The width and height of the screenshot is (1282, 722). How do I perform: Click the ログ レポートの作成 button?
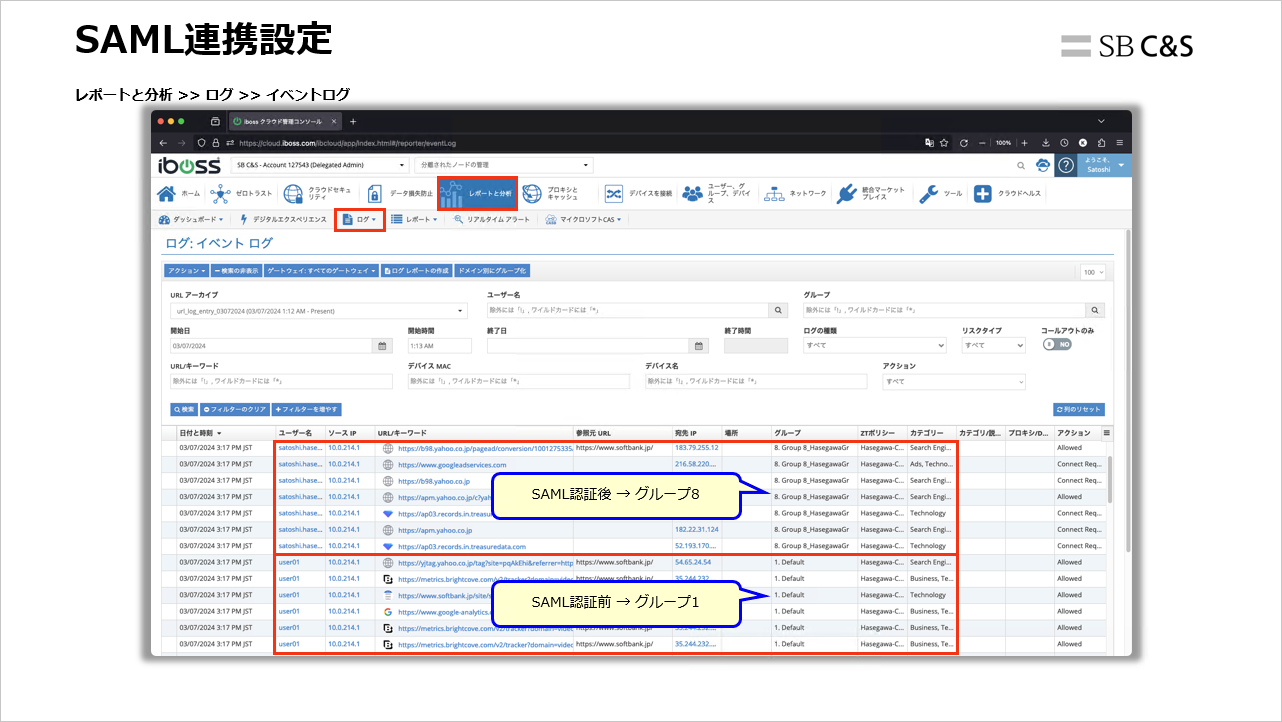416,271
